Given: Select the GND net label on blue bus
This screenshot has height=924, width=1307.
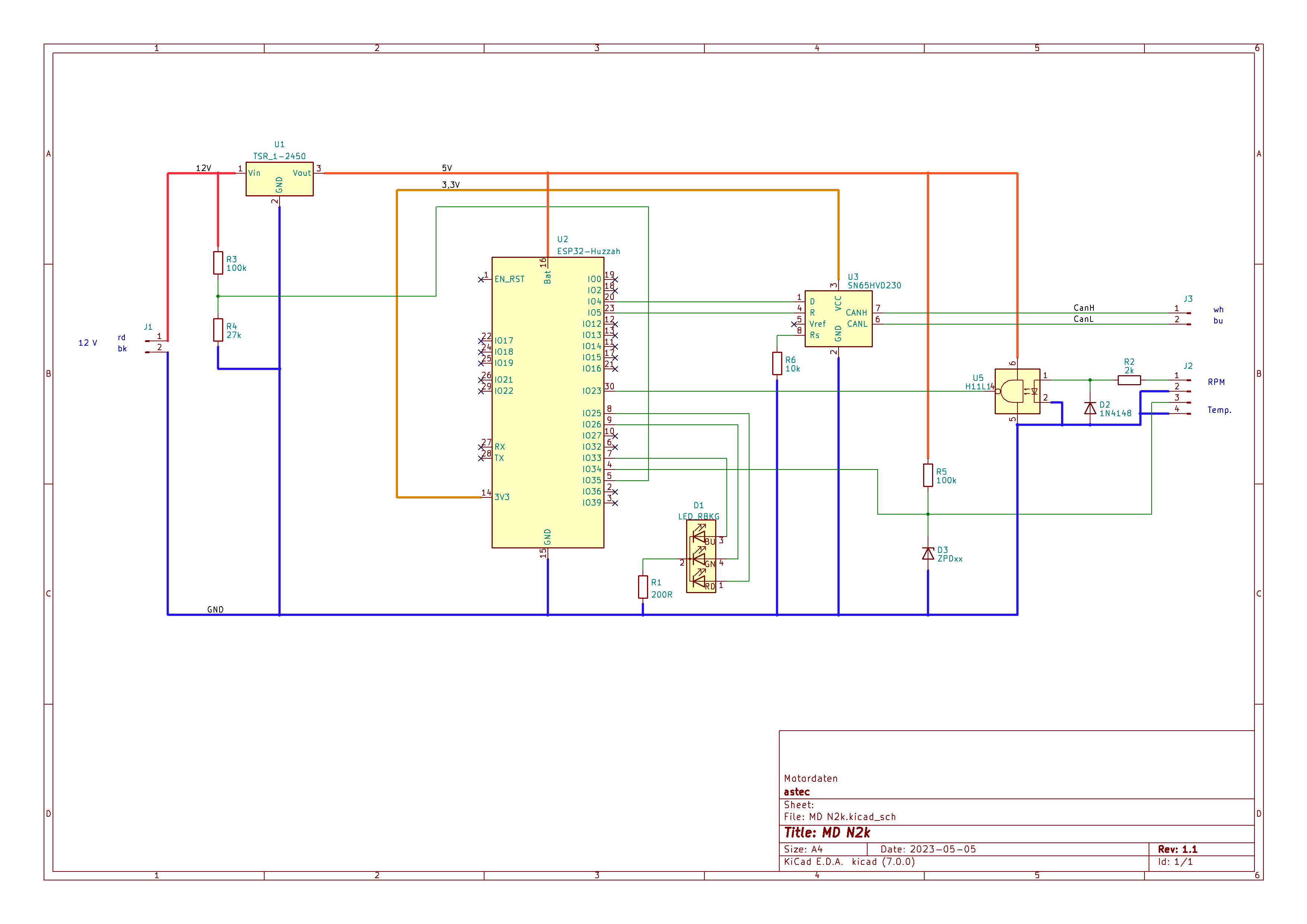Looking at the screenshot, I should click(x=215, y=610).
